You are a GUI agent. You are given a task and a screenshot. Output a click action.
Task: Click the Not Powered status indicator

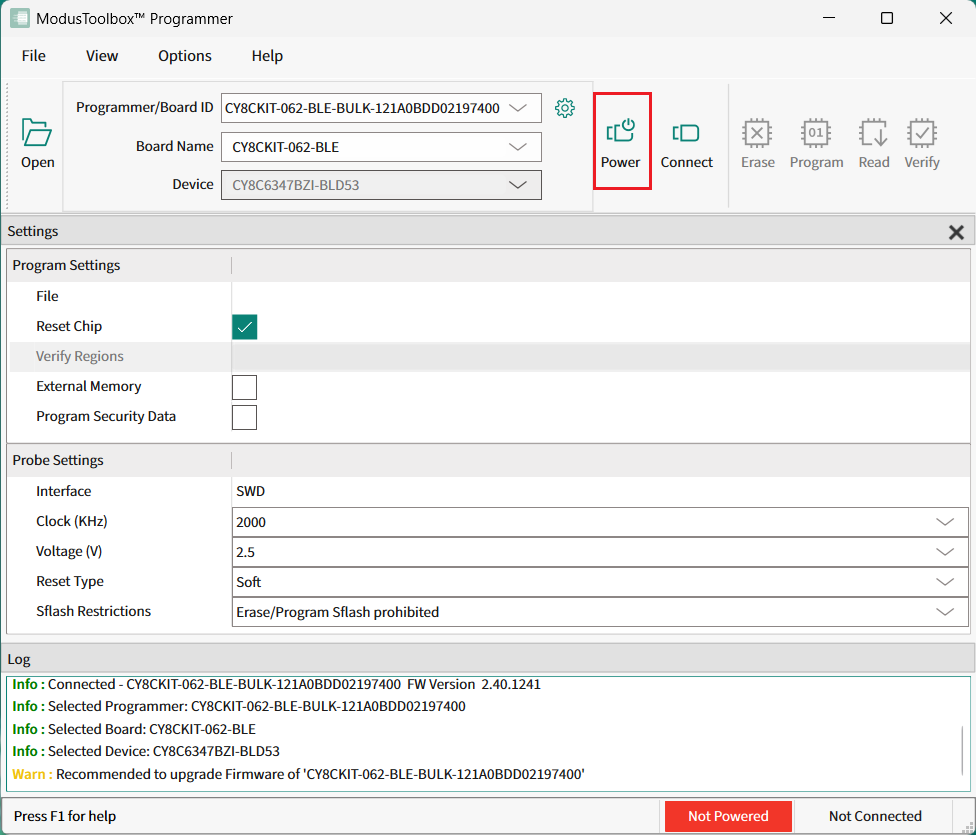728,816
